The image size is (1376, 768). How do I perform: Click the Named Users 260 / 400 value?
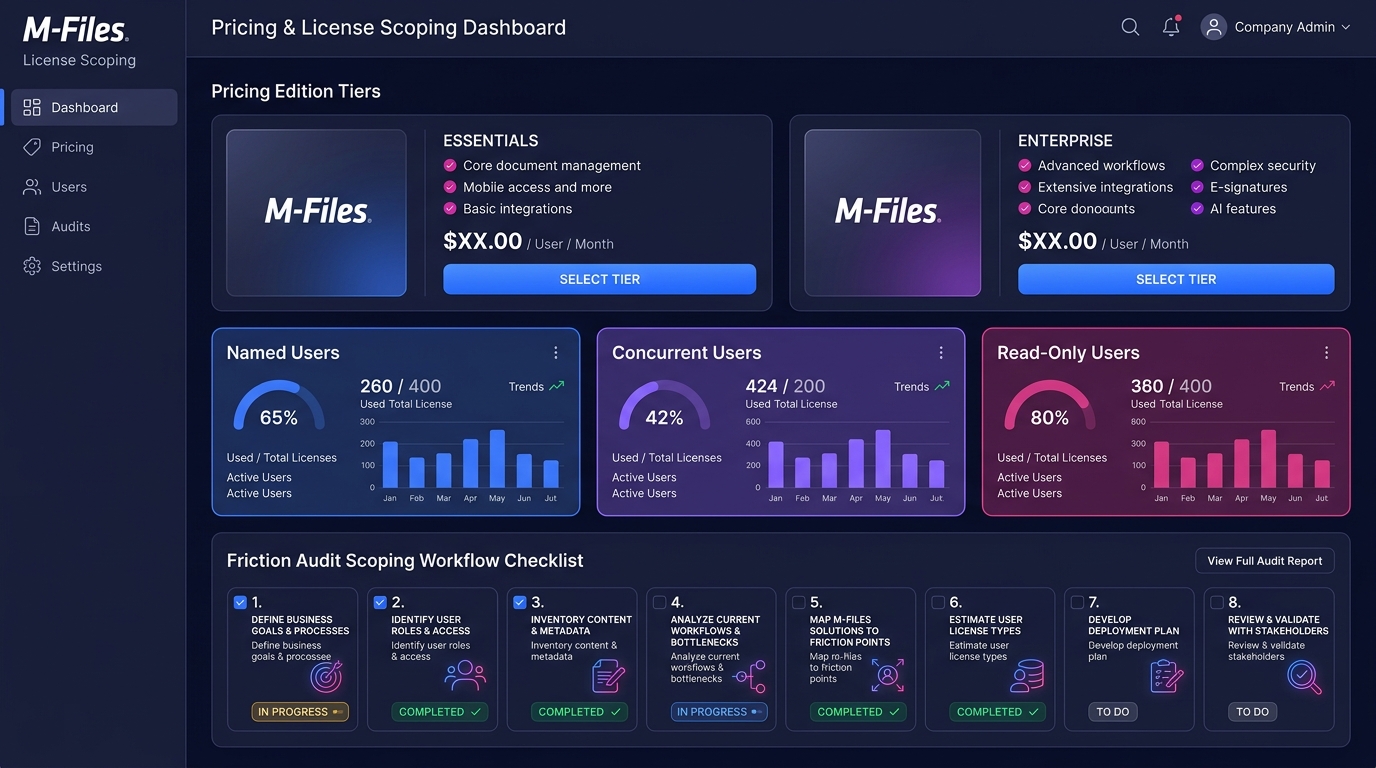[400, 386]
